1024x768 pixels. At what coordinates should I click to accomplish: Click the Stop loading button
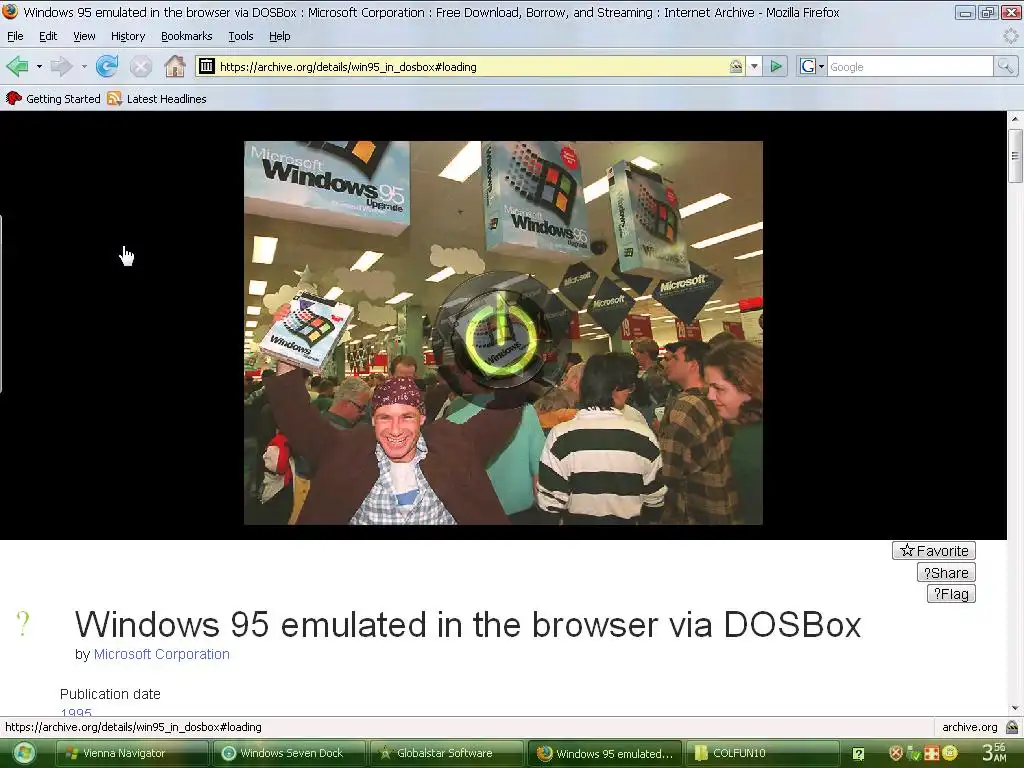[x=140, y=66]
